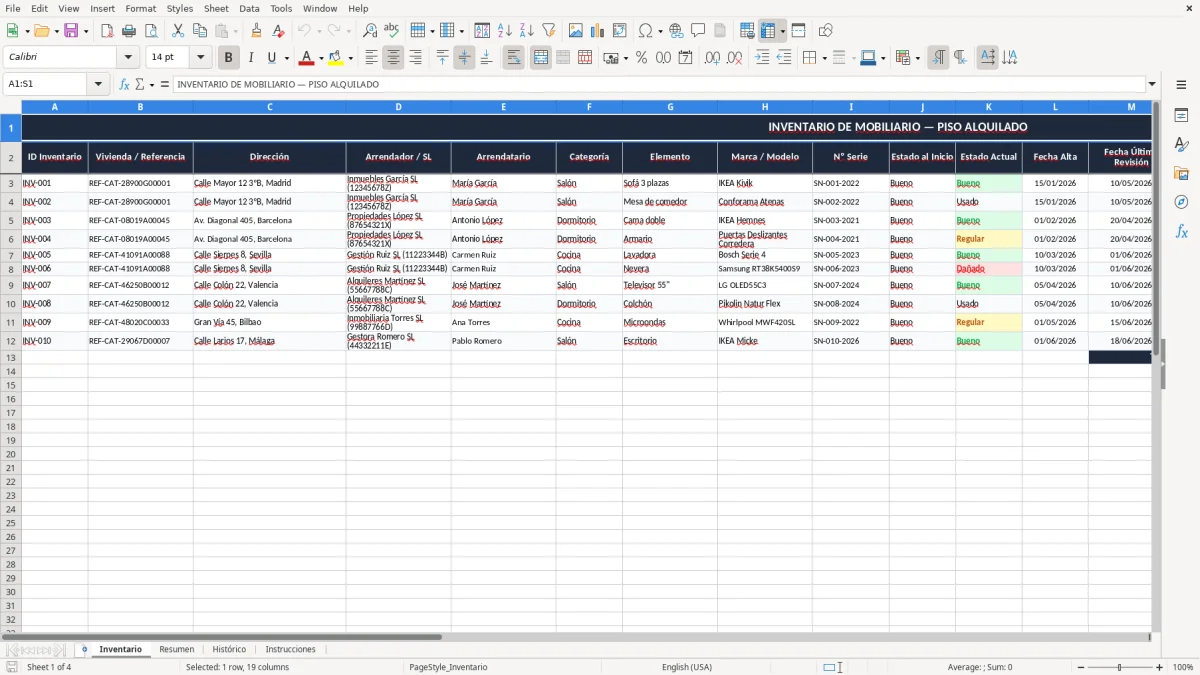
Task: Insert special character Omega icon
Action: tap(645, 31)
